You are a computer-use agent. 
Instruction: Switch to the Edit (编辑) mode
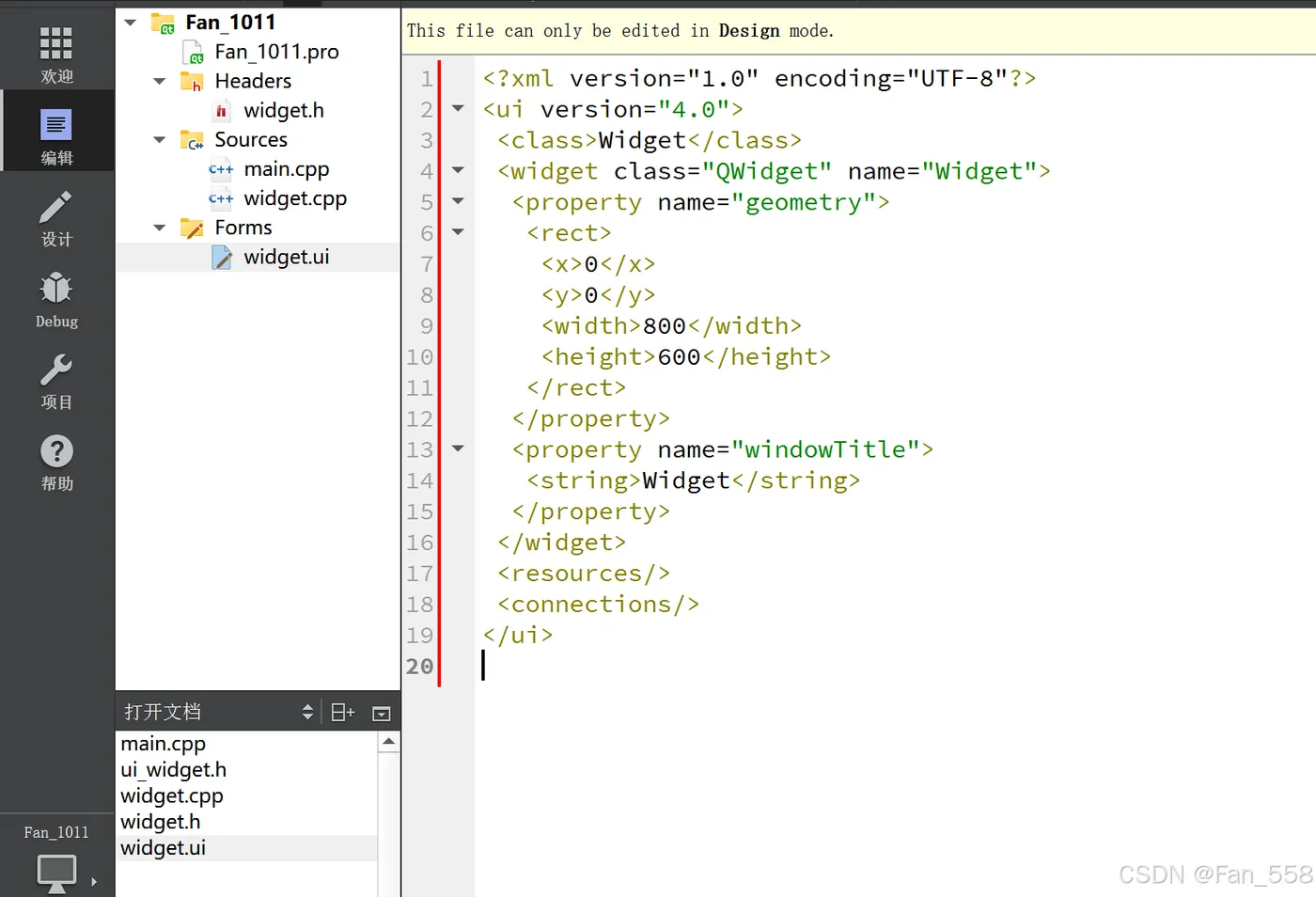point(56,132)
